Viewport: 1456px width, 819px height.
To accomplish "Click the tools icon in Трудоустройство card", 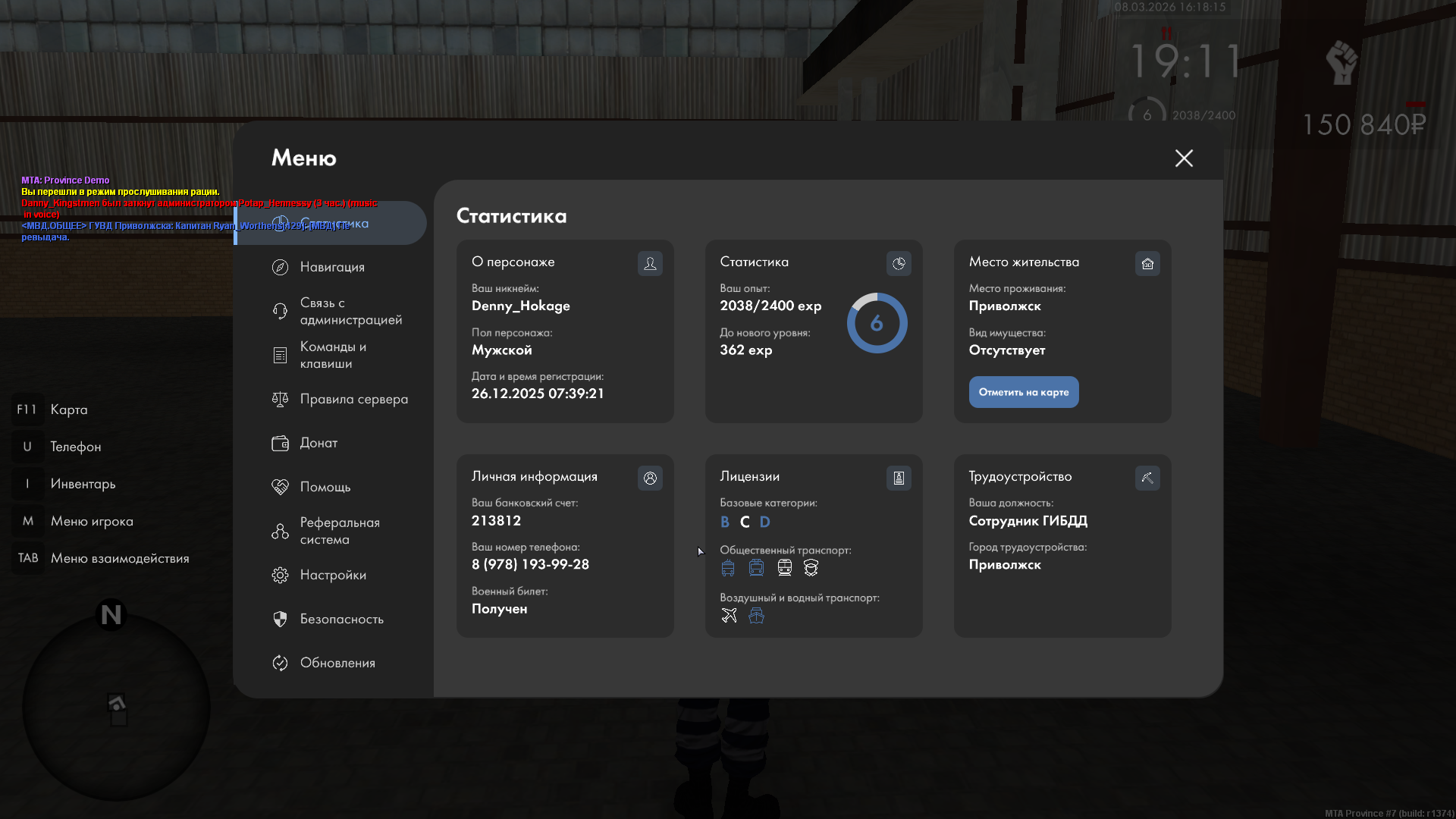I will pyautogui.click(x=1147, y=478).
